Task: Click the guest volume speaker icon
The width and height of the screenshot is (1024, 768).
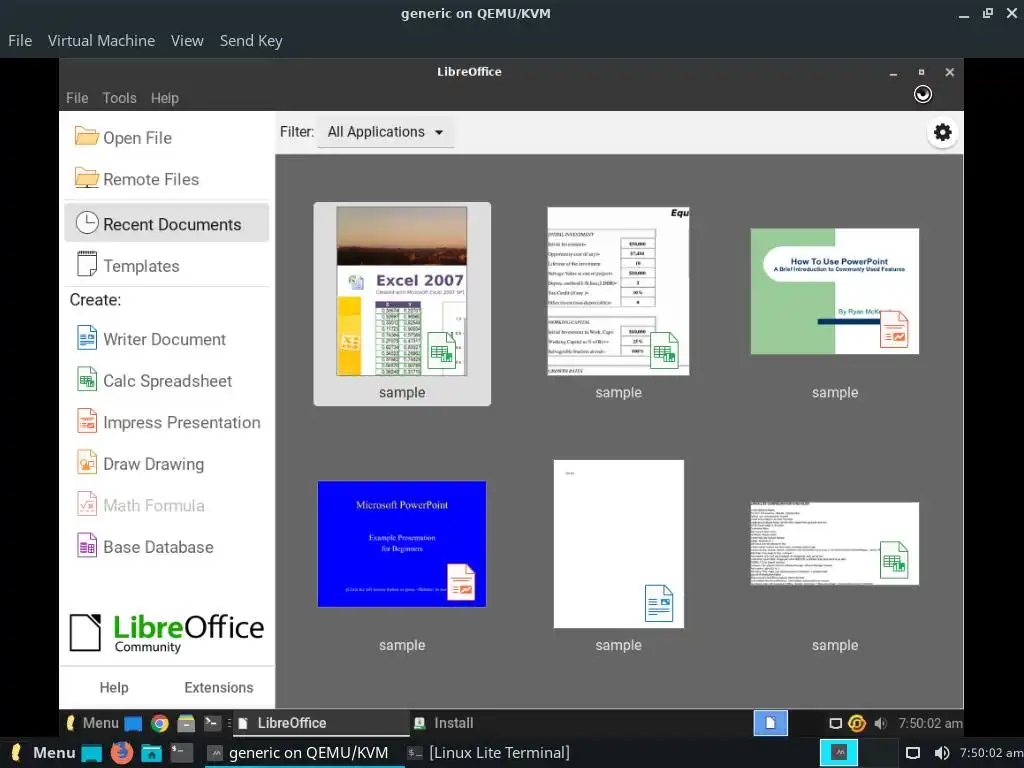Action: (880, 723)
